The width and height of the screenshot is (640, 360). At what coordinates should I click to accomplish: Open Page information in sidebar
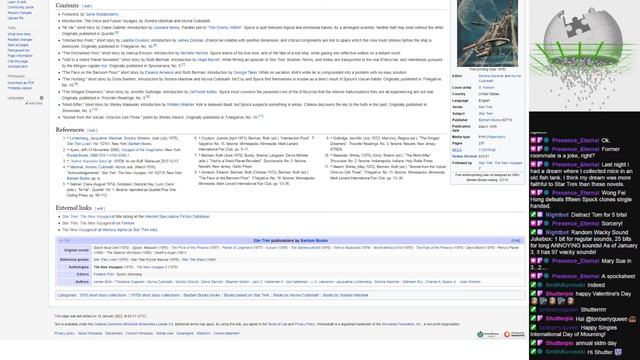coord(20,56)
